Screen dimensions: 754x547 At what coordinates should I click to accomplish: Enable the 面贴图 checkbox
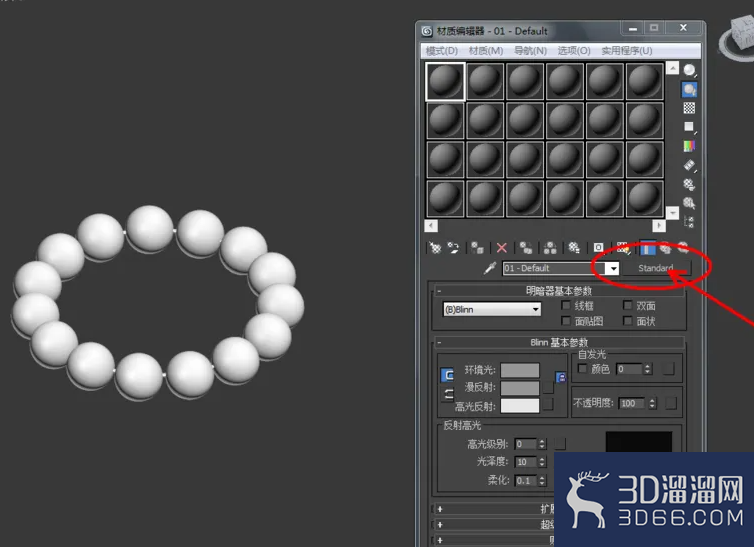pos(566,321)
